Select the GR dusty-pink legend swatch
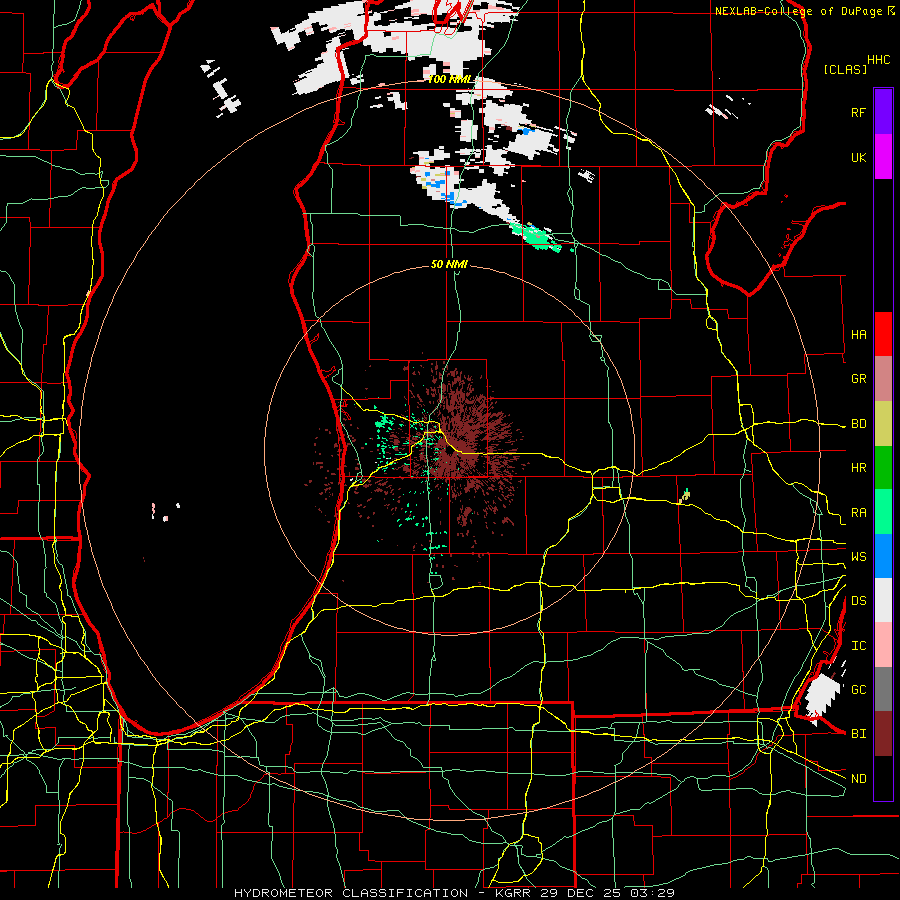Image resolution: width=900 pixels, height=900 pixels. (883, 379)
